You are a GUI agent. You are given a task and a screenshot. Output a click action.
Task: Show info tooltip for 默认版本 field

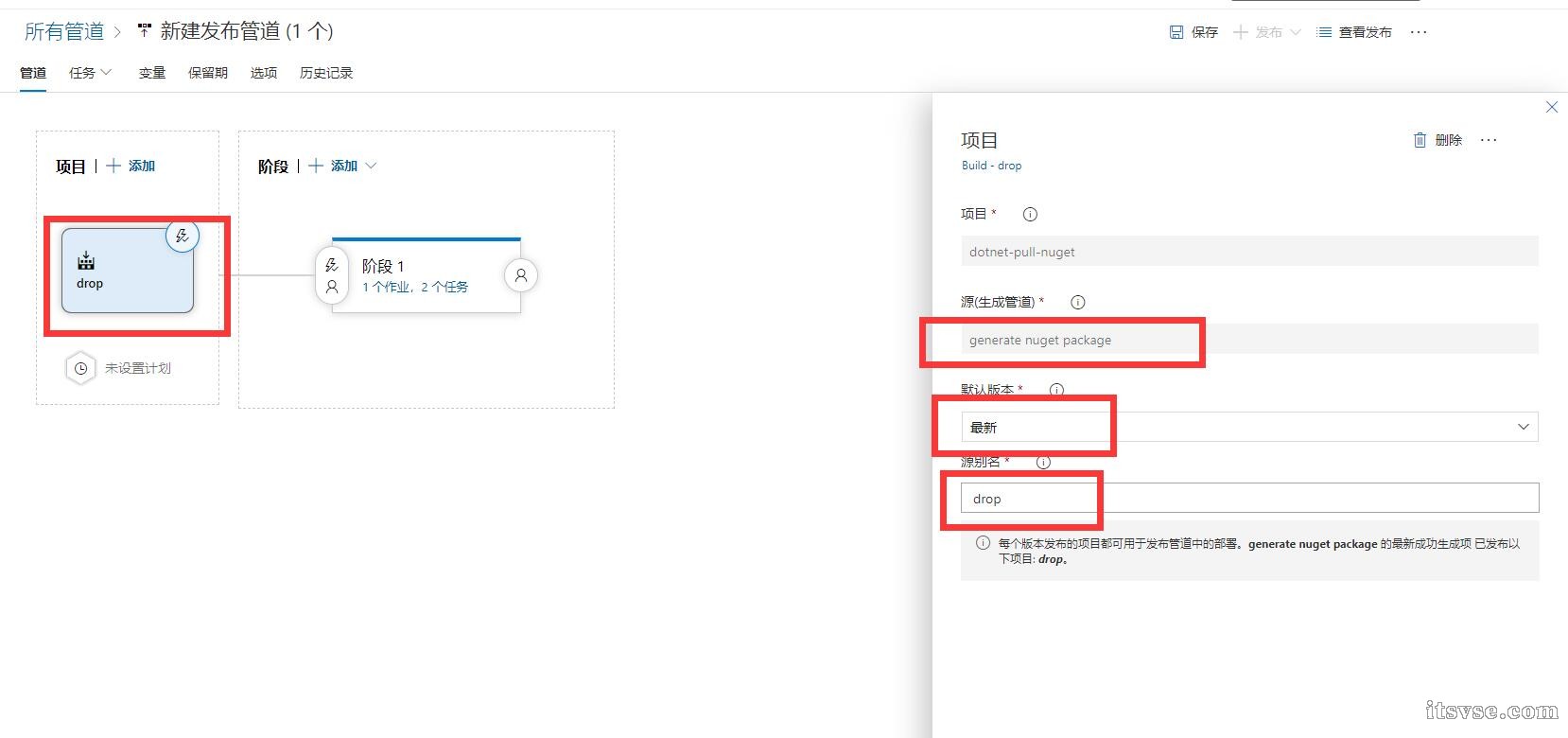point(1056,390)
